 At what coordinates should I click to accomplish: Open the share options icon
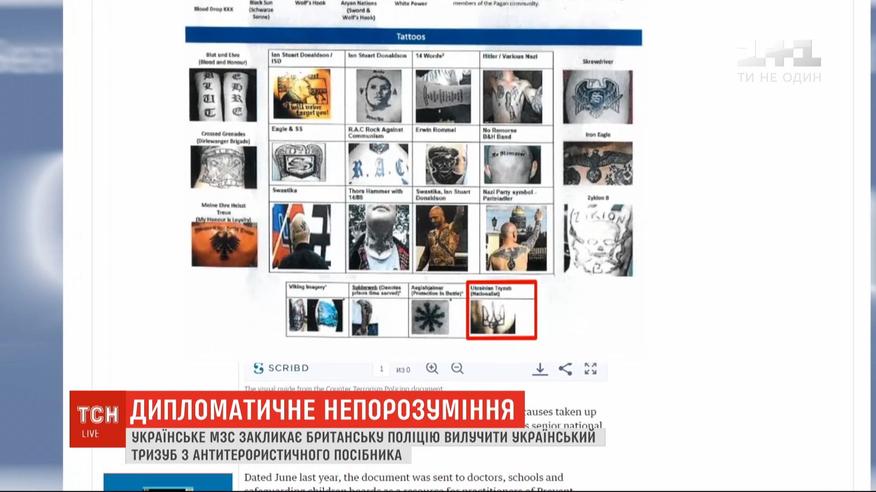[x=565, y=369]
